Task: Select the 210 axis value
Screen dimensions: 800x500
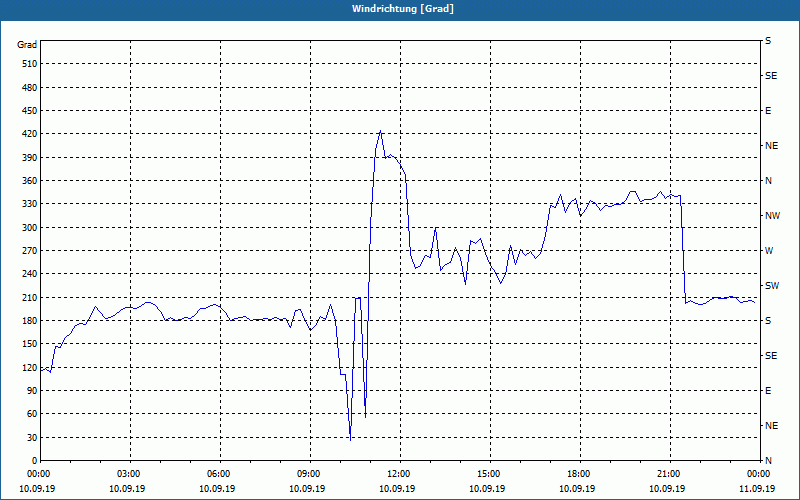Action: (x=30, y=297)
